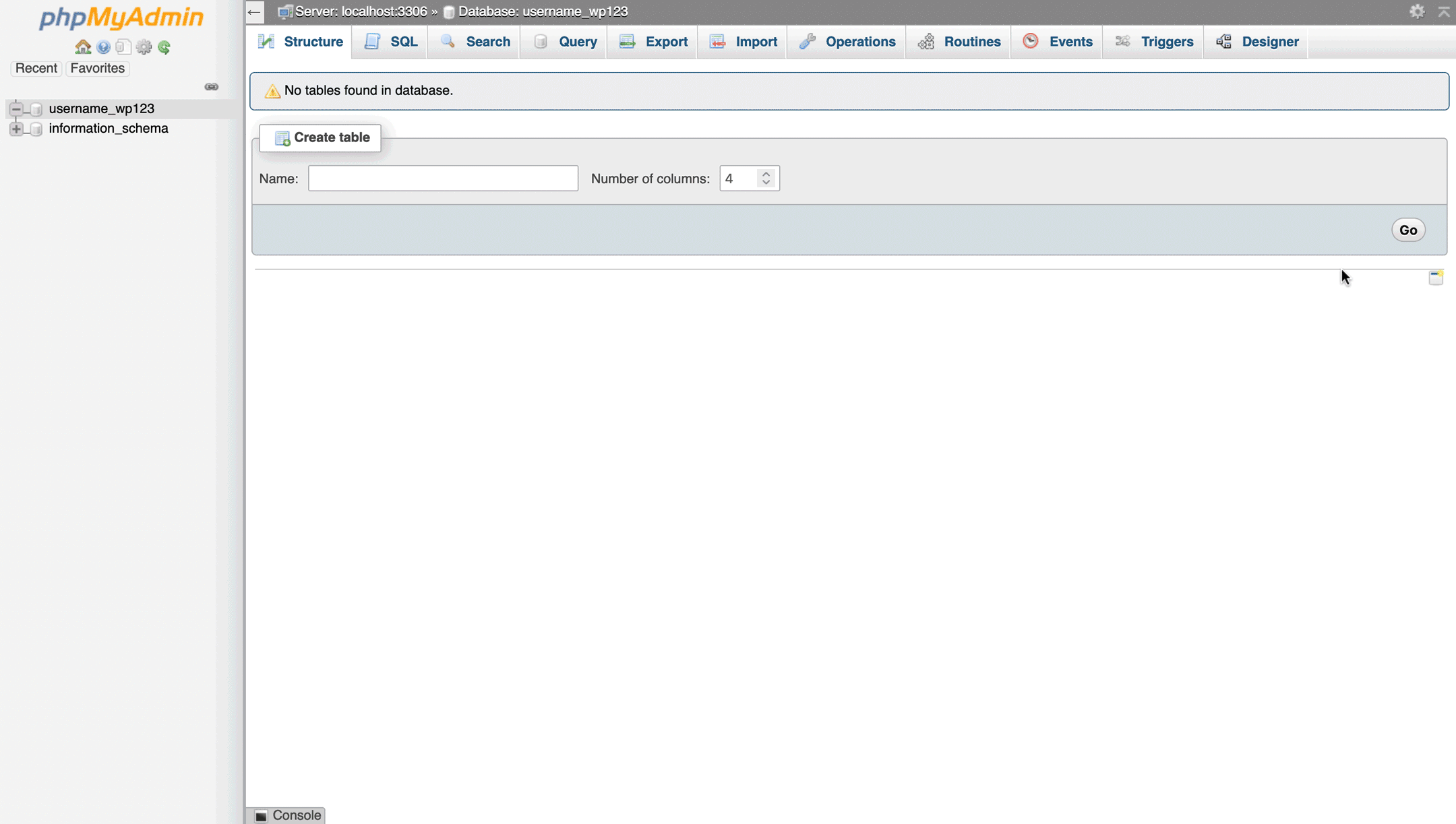Viewport: 1456px width, 824px height.
Task: Open the Routines tab
Action: coord(959,42)
